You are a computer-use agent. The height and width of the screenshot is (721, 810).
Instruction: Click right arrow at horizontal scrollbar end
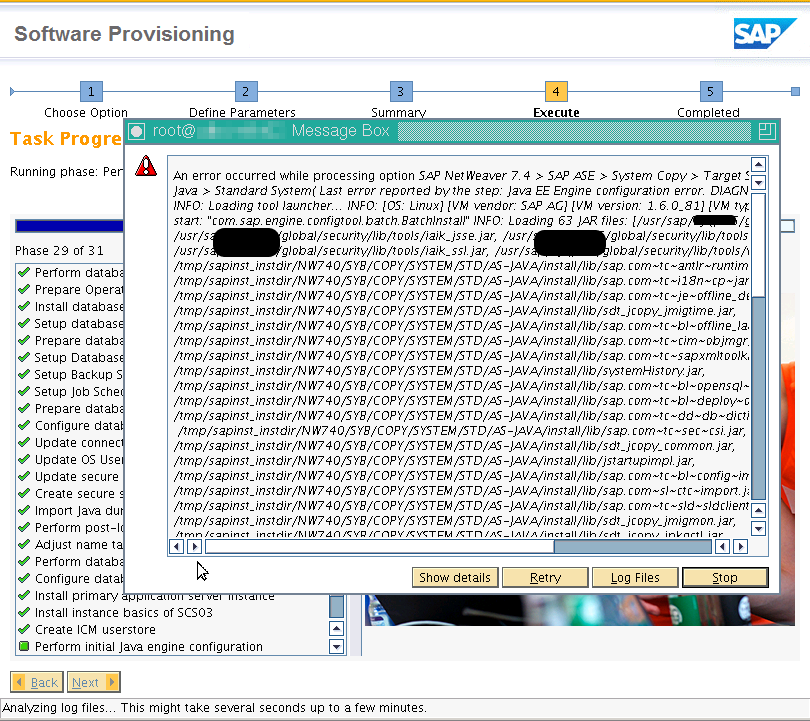tap(740, 546)
